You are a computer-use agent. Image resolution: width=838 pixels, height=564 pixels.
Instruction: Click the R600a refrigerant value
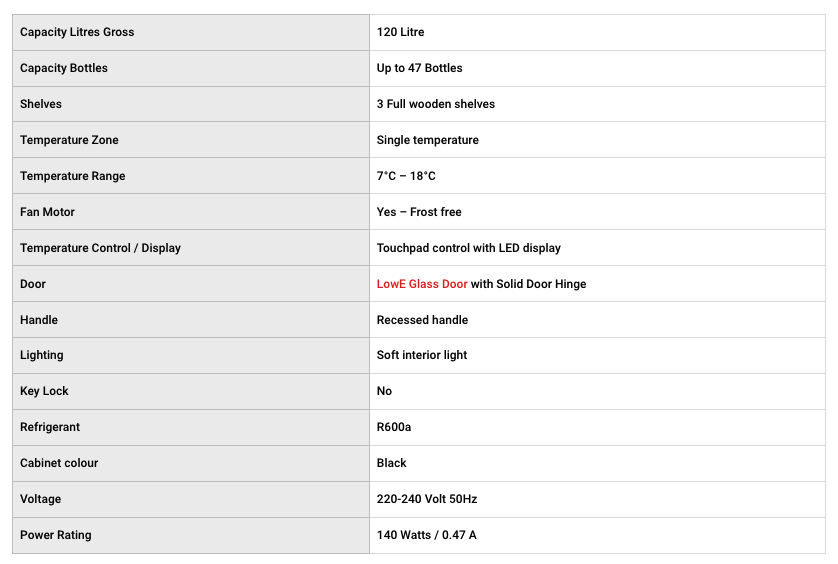tap(394, 427)
